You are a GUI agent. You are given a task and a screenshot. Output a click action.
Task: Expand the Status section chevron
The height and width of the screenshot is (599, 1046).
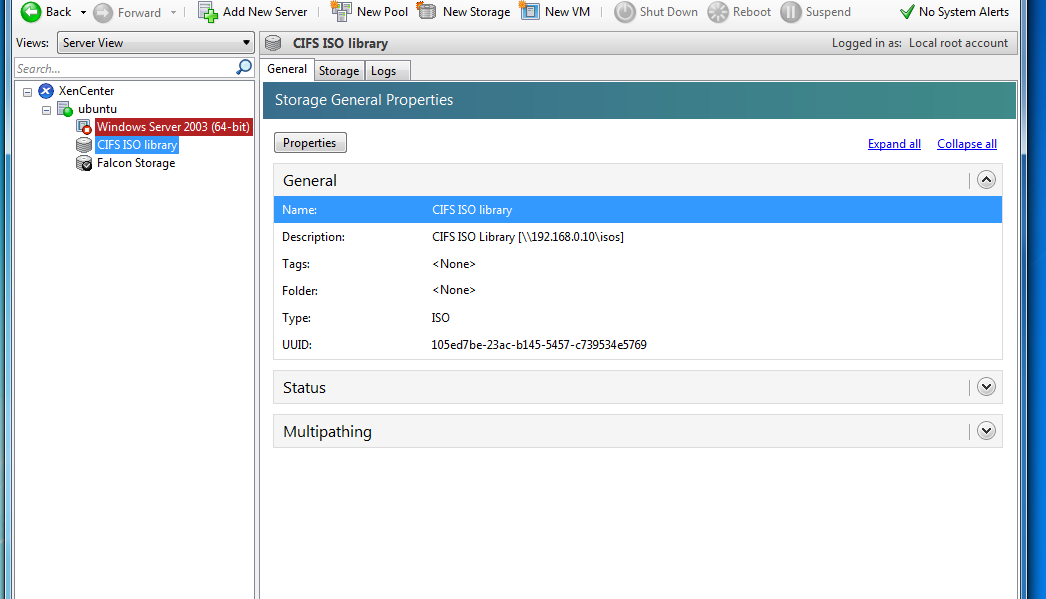click(986, 387)
